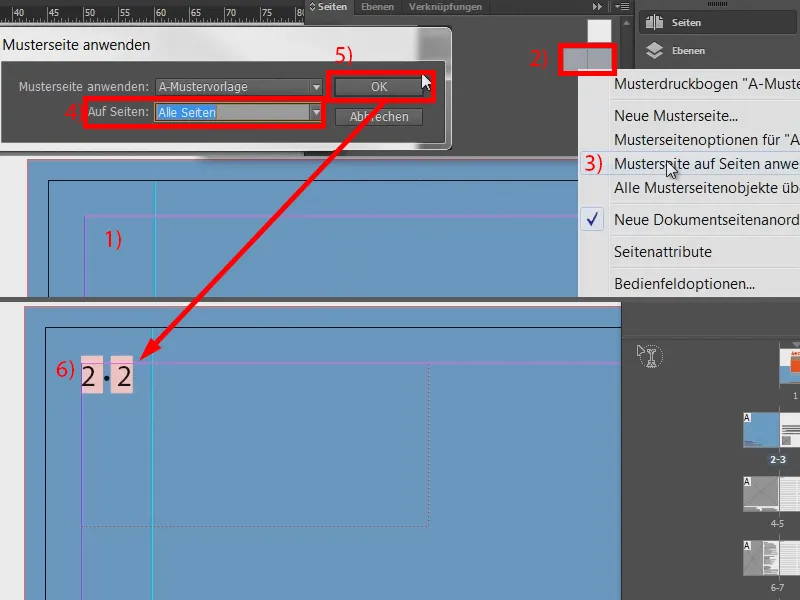Select page 1 thumbnail in pages panel
Image resolution: width=800 pixels, height=600 pixels.
point(789,366)
